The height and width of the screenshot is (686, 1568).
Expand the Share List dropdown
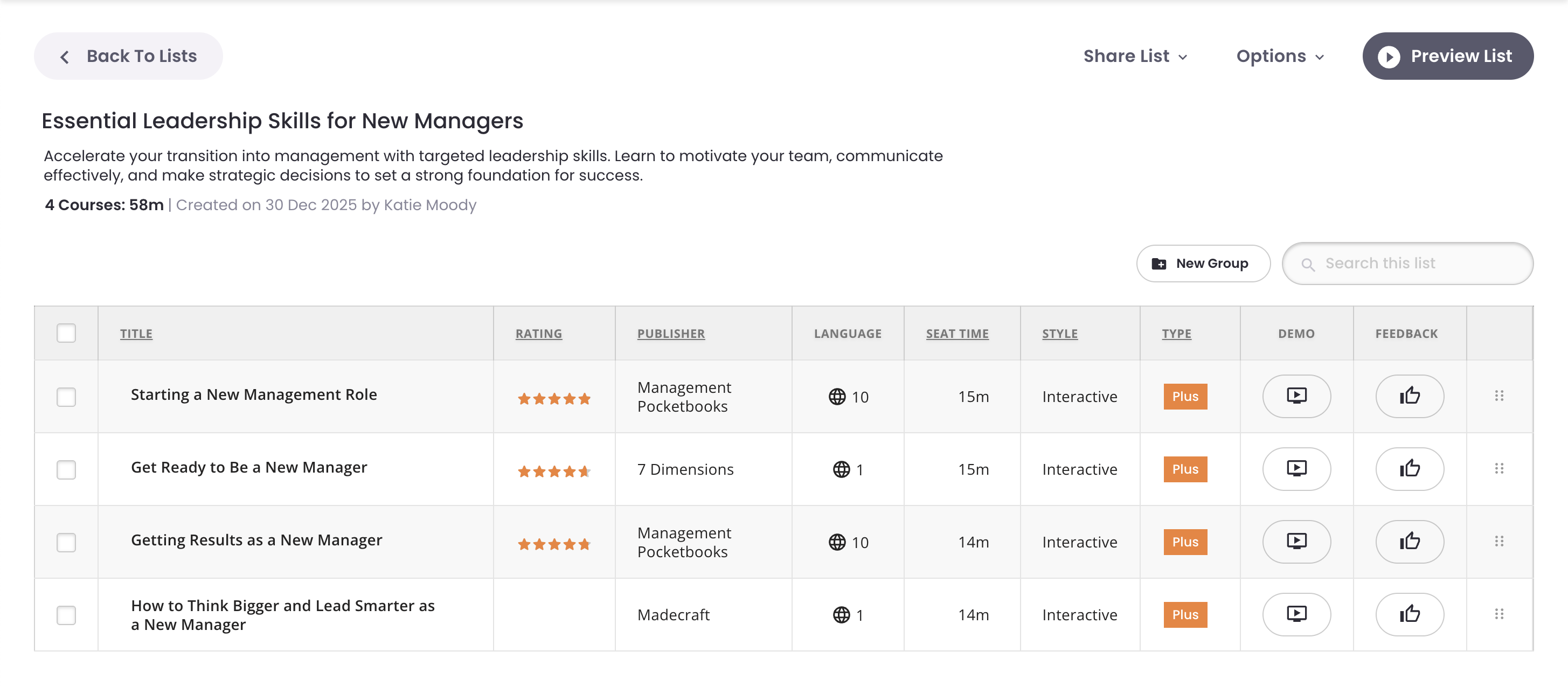(1135, 56)
